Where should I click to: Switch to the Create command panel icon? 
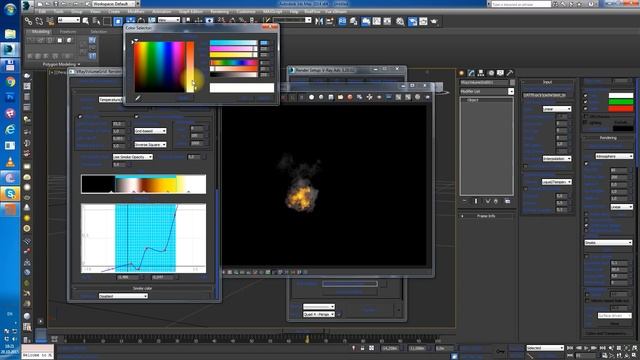tap(462, 73)
